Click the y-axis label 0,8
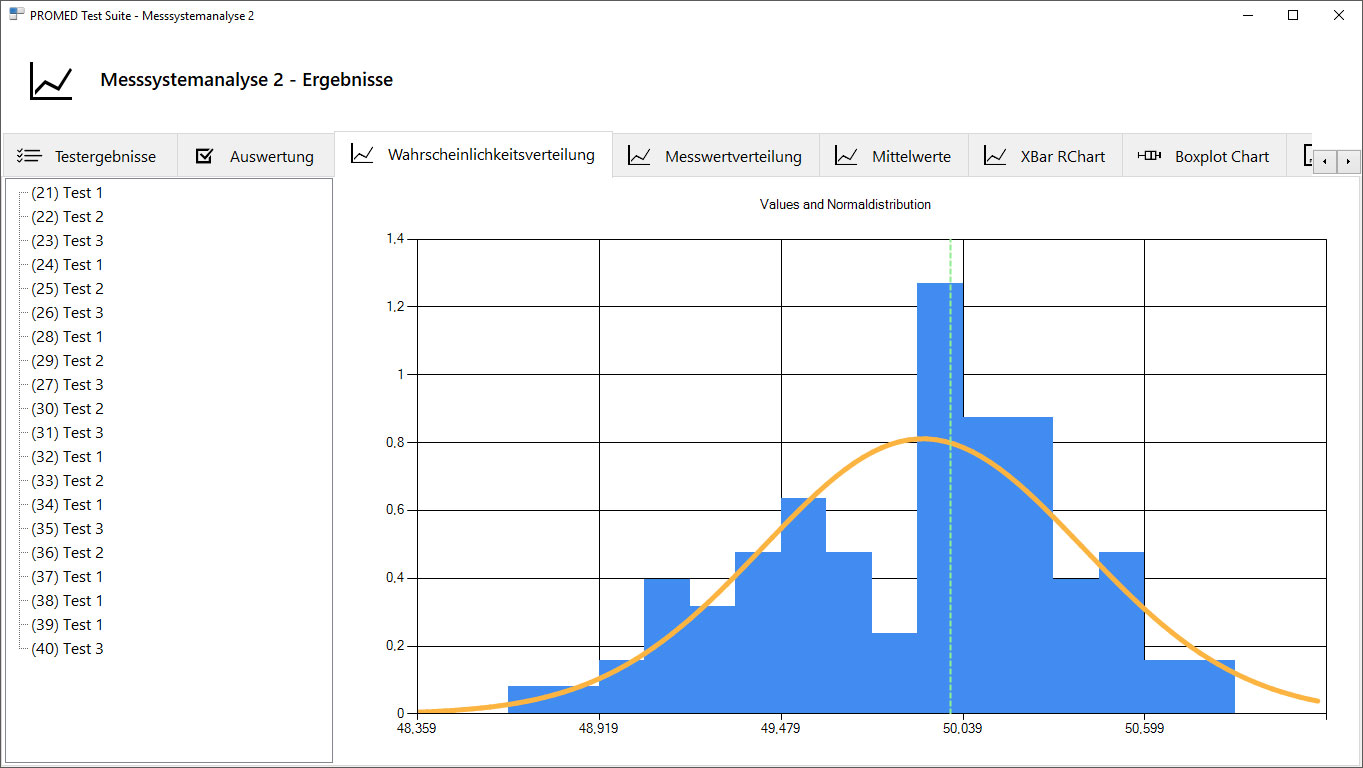This screenshot has height=768, width=1363. (x=395, y=442)
